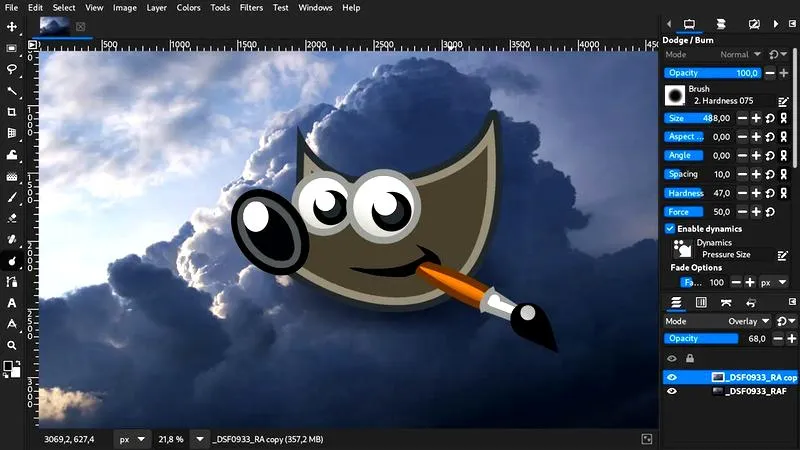Viewport: 800px width, 450px height.
Task: Select the Paintbrush tool
Action: (x=12, y=197)
